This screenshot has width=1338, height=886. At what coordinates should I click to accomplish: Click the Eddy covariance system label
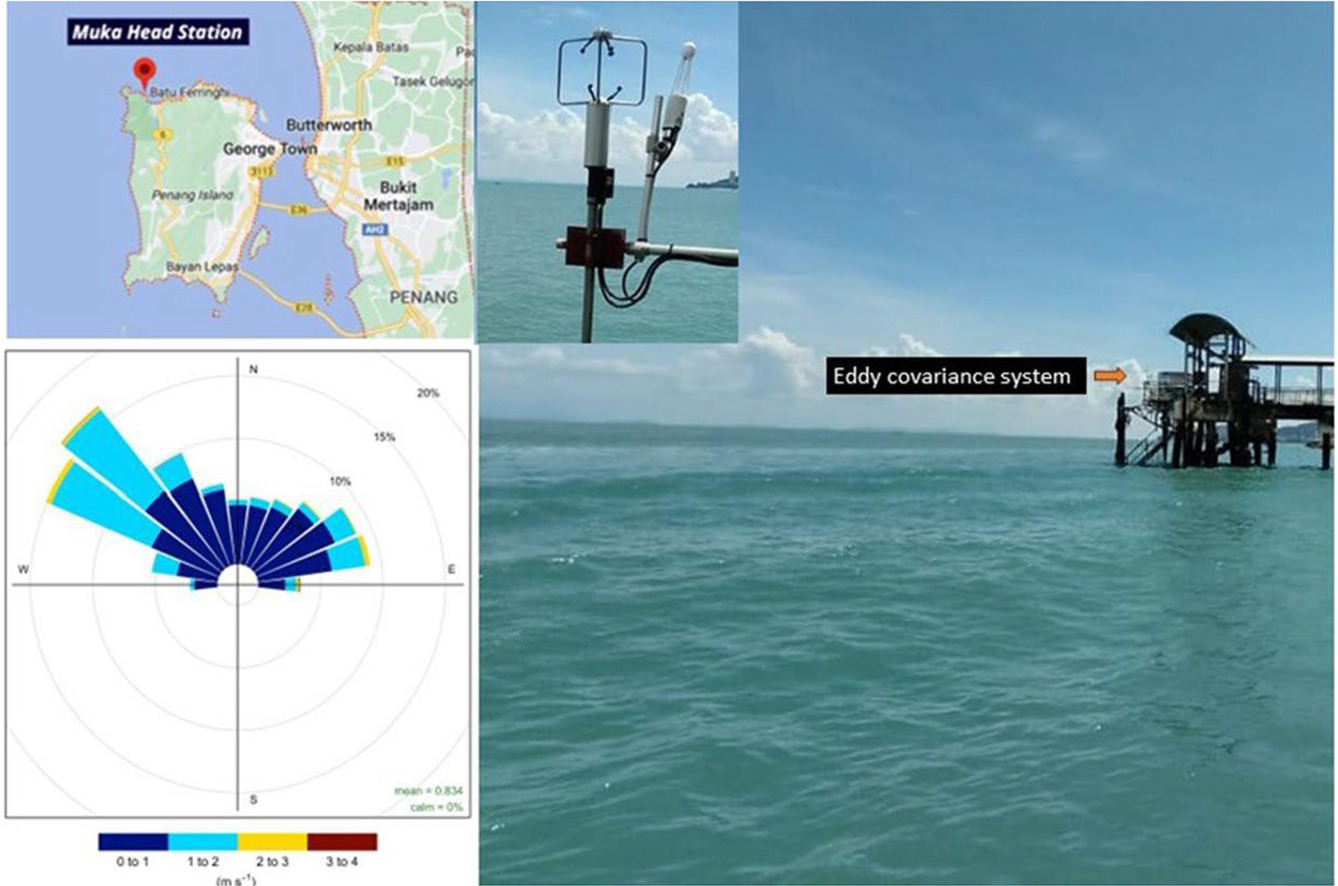[955, 377]
